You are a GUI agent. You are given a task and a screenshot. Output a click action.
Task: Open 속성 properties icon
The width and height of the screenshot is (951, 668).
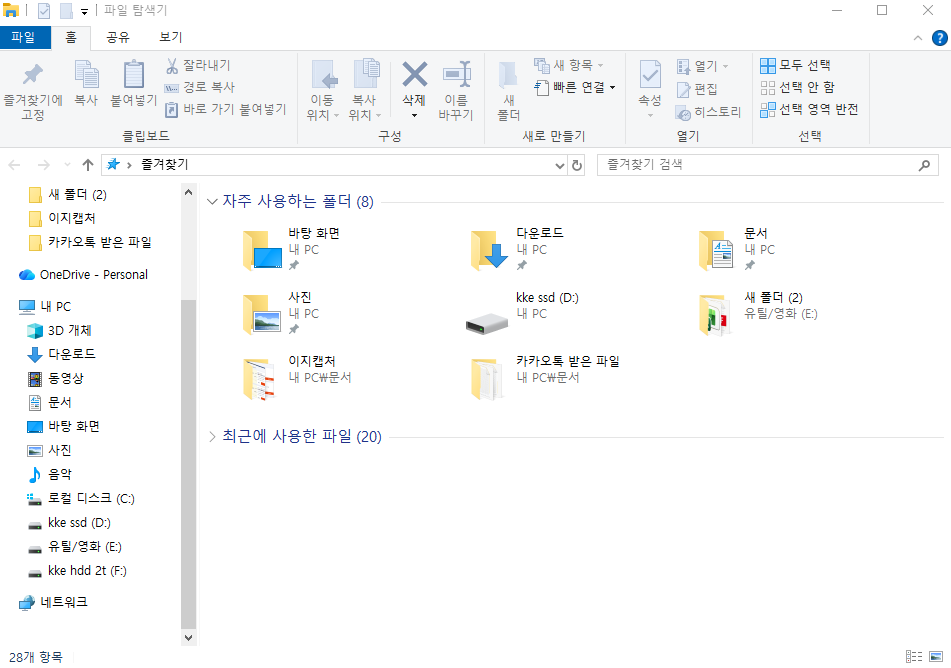click(x=650, y=76)
